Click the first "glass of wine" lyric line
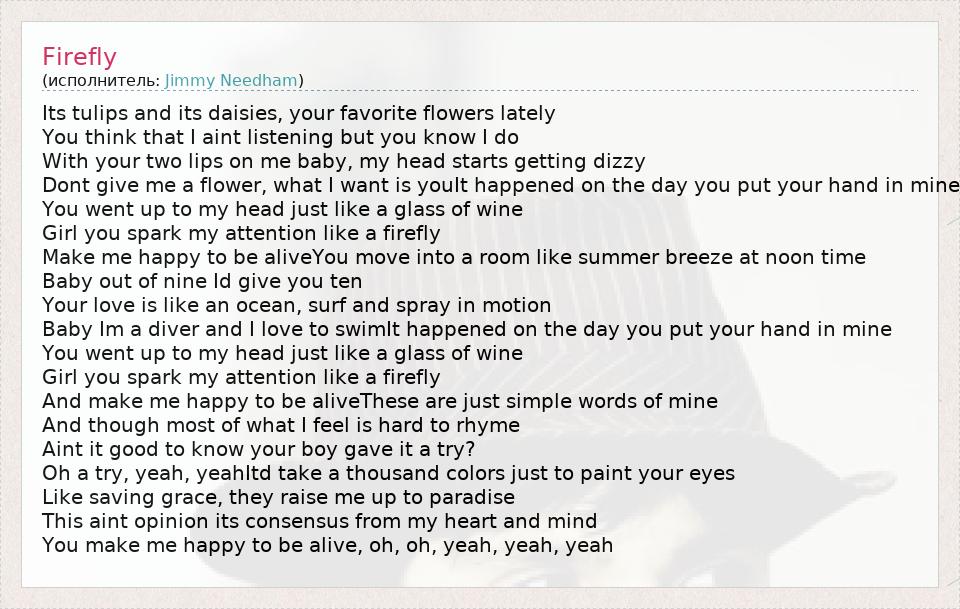Screen dimensions: 960x609 click(x=282, y=209)
